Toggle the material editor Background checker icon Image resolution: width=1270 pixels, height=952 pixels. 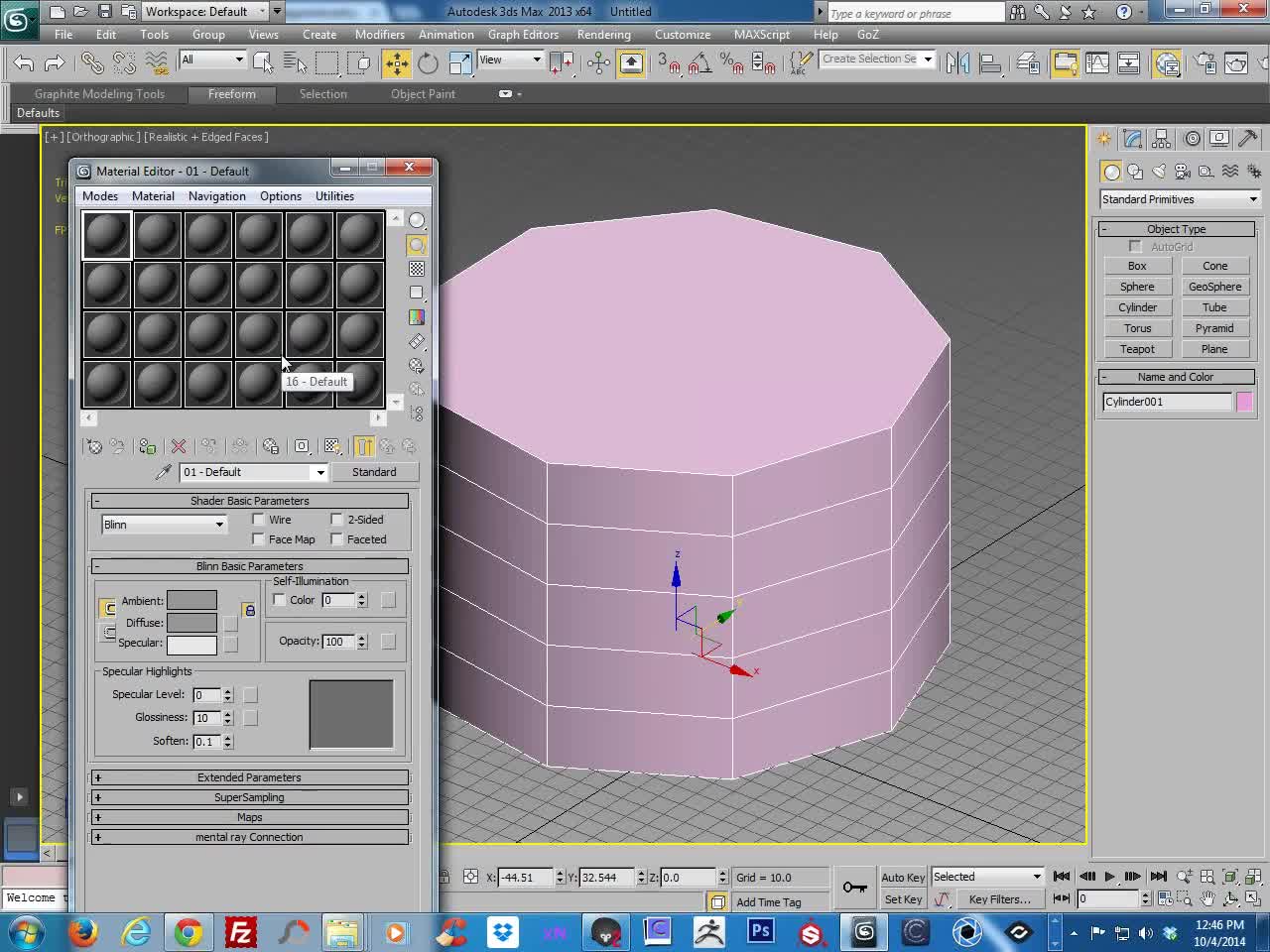tap(417, 269)
